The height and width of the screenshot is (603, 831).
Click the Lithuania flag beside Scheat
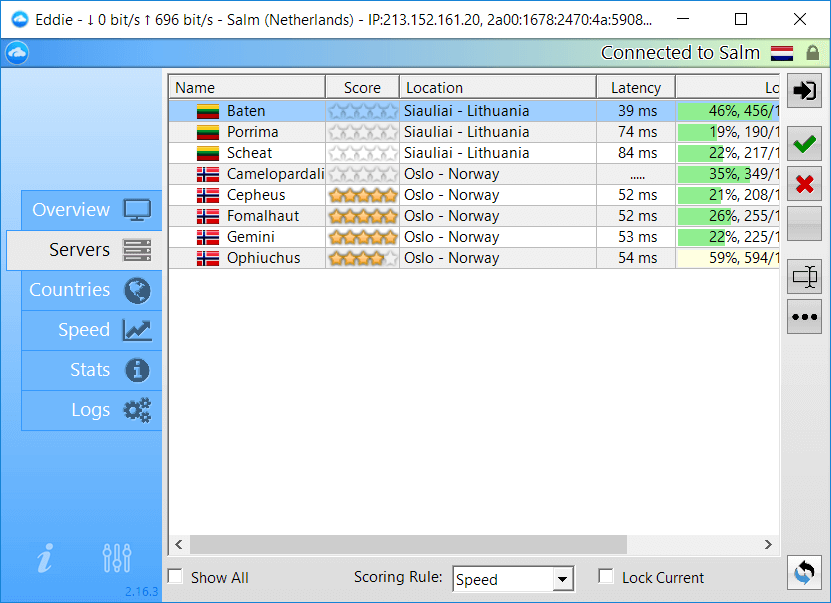click(208, 153)
